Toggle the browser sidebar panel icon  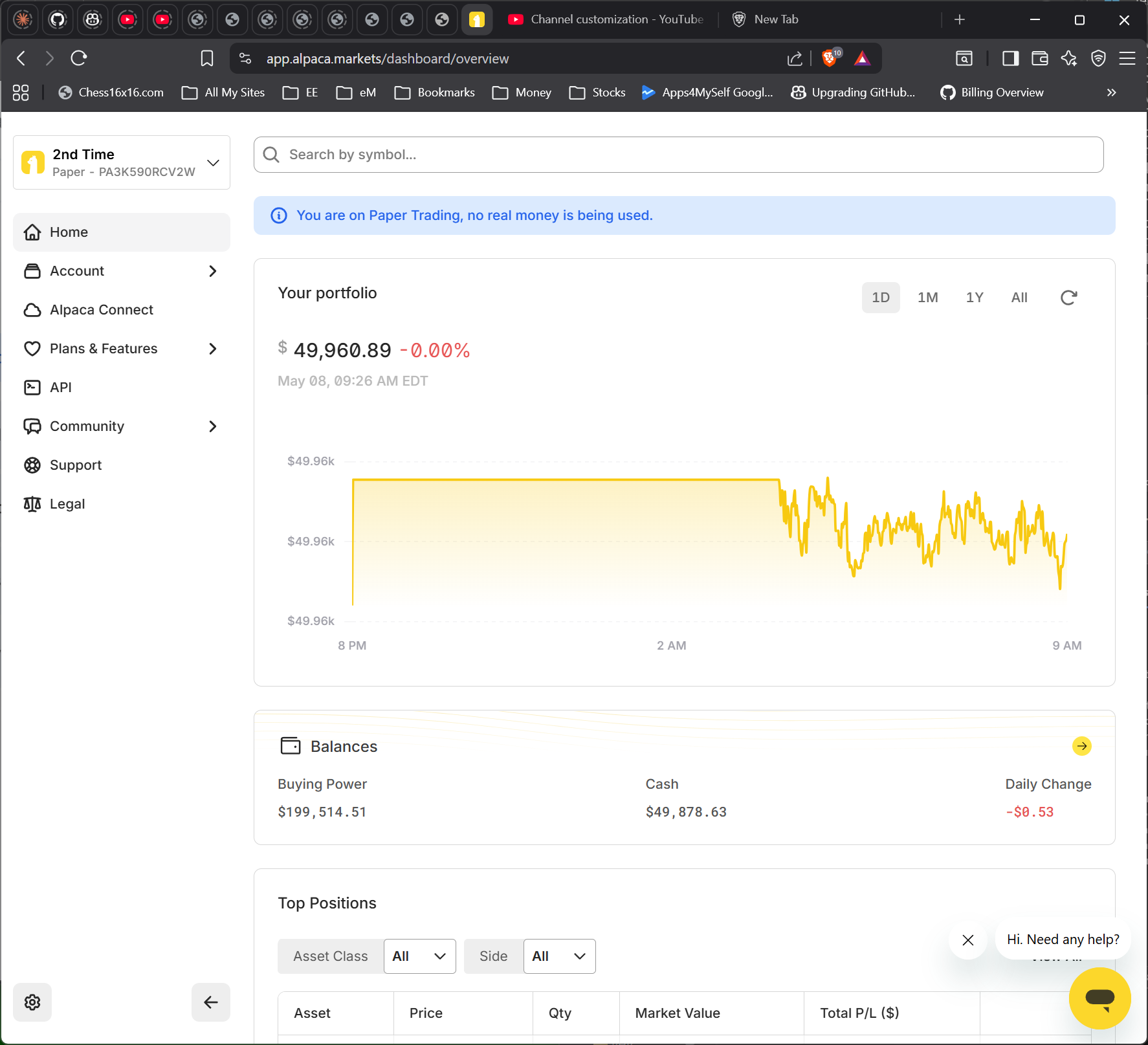[1010, 58]
